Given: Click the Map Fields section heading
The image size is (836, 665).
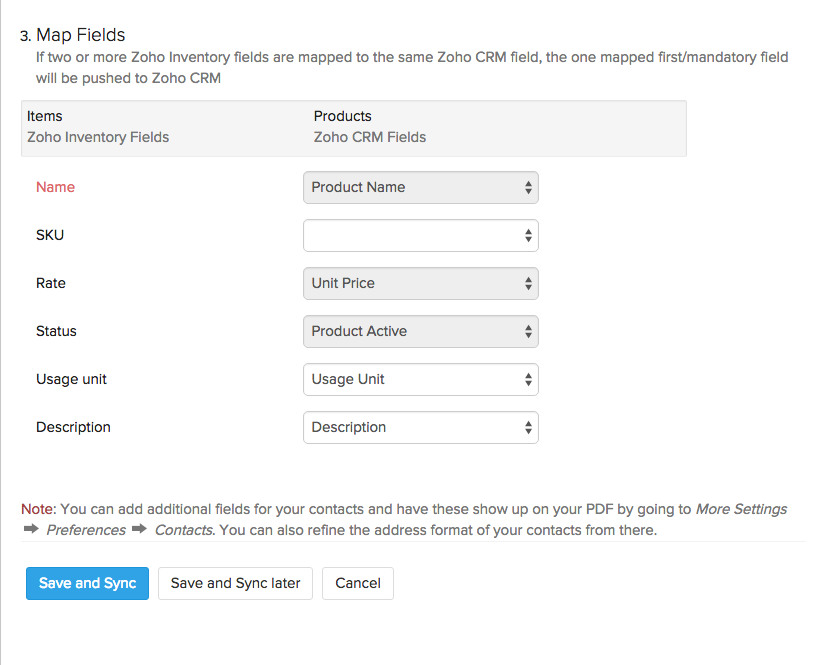Looking at the screenshot, I should tap(81, 36).
